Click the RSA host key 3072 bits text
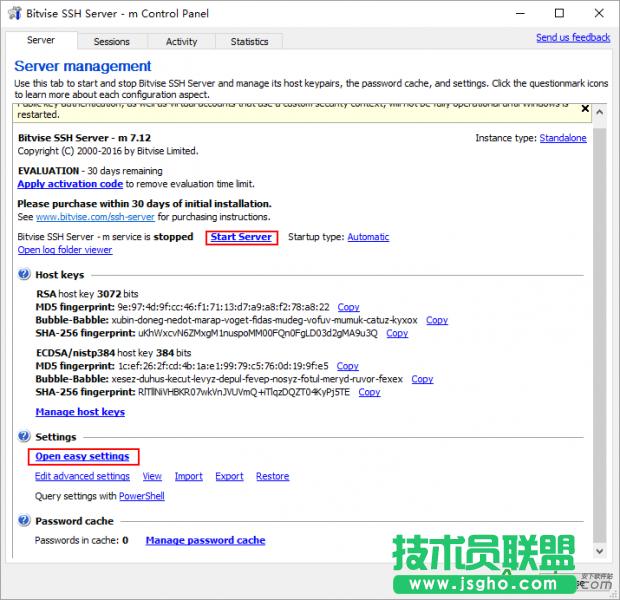 click(x=87, y=294)
